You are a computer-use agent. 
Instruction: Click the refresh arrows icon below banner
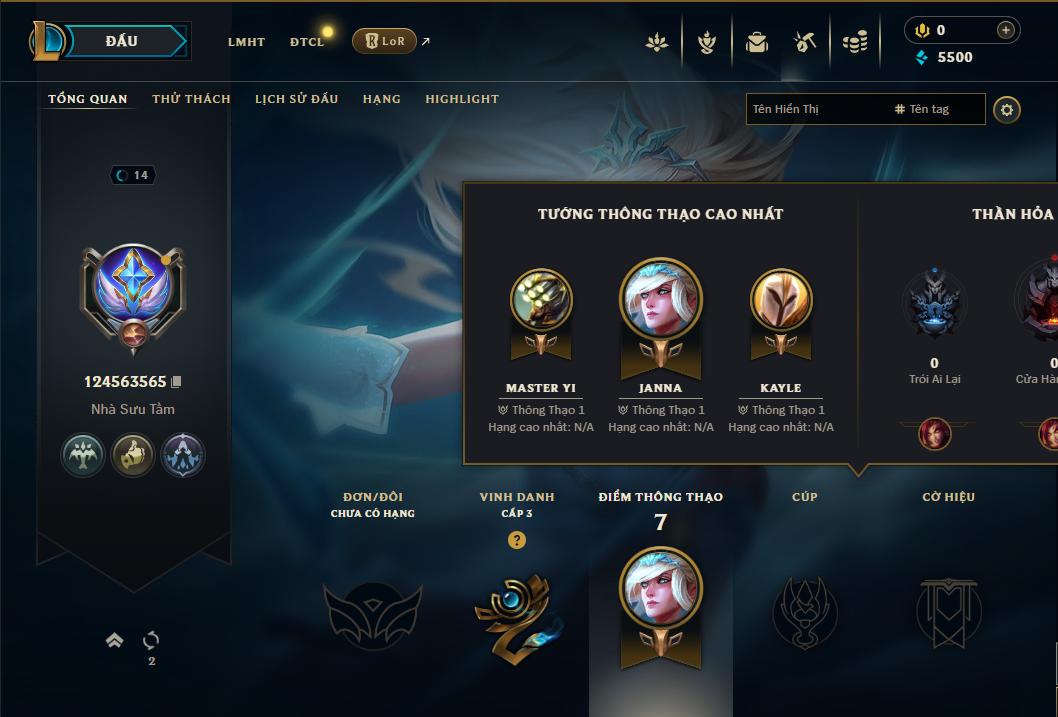point(151,640)
